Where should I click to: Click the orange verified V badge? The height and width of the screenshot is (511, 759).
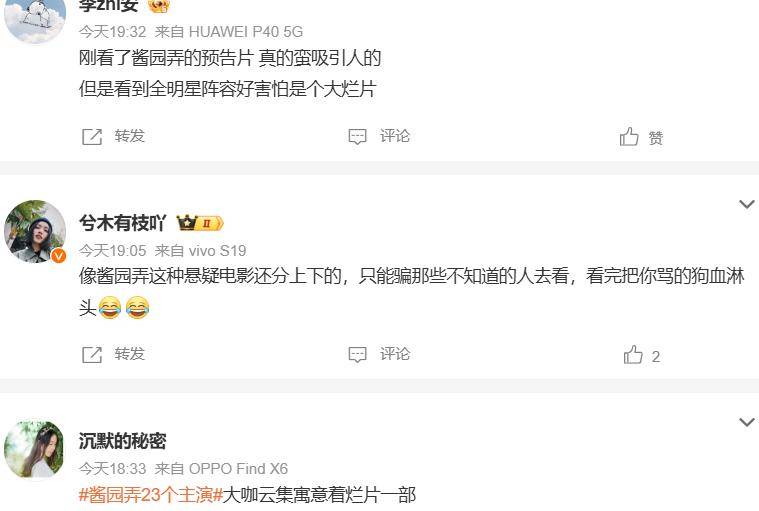click(x=59, y=255)
